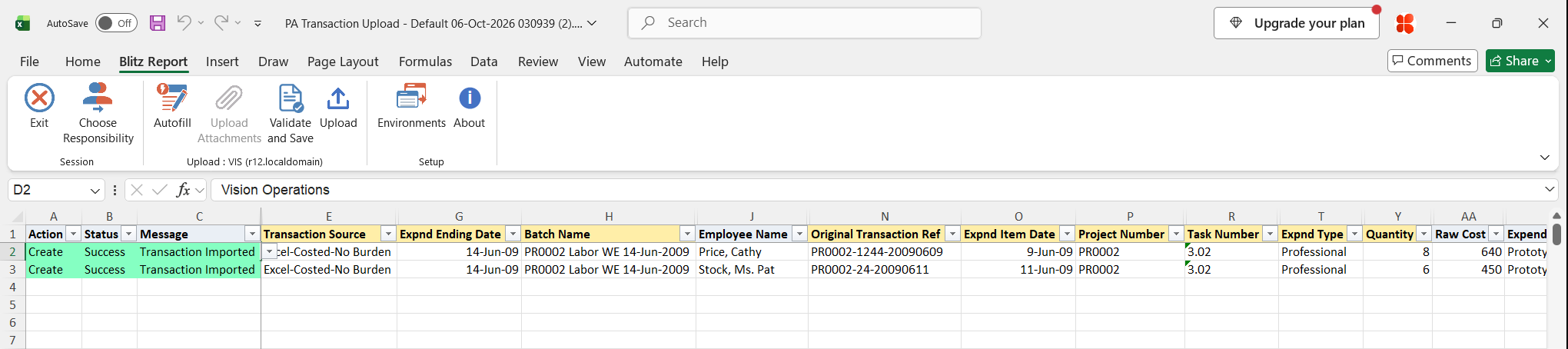Click the Exit session icon

(x=39, y=98)
